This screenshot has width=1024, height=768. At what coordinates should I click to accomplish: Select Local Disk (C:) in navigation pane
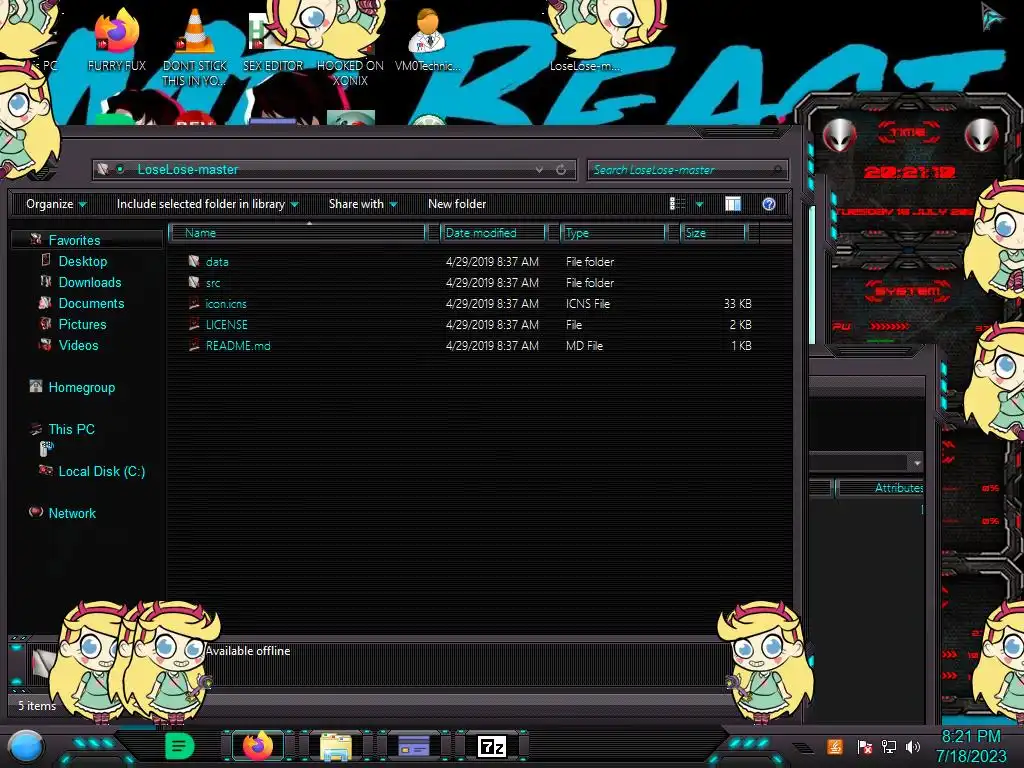coord(102,471)
